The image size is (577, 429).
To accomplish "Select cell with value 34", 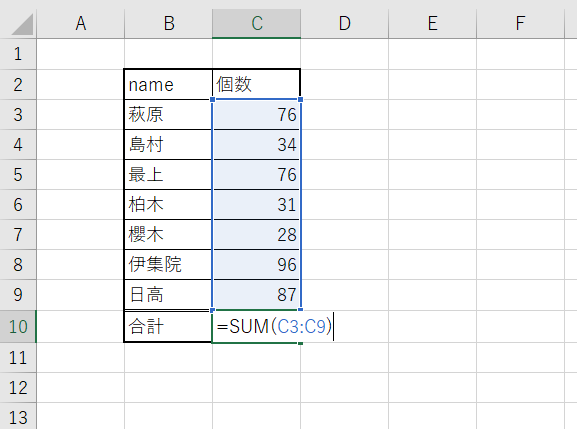I will [x=256, y=145].
